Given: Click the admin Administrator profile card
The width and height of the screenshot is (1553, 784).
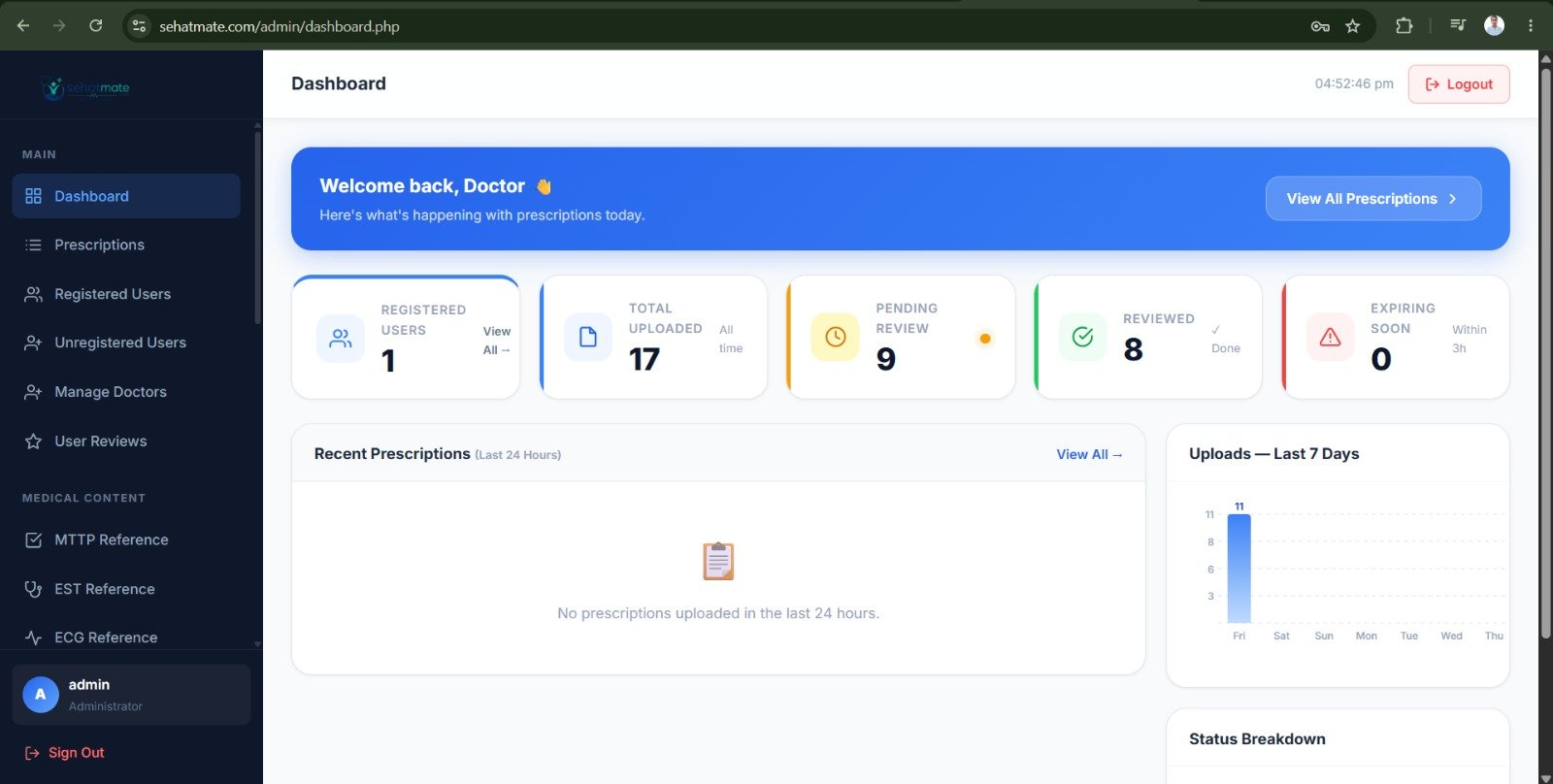Looking at the screenshot, I should (131, 695).
